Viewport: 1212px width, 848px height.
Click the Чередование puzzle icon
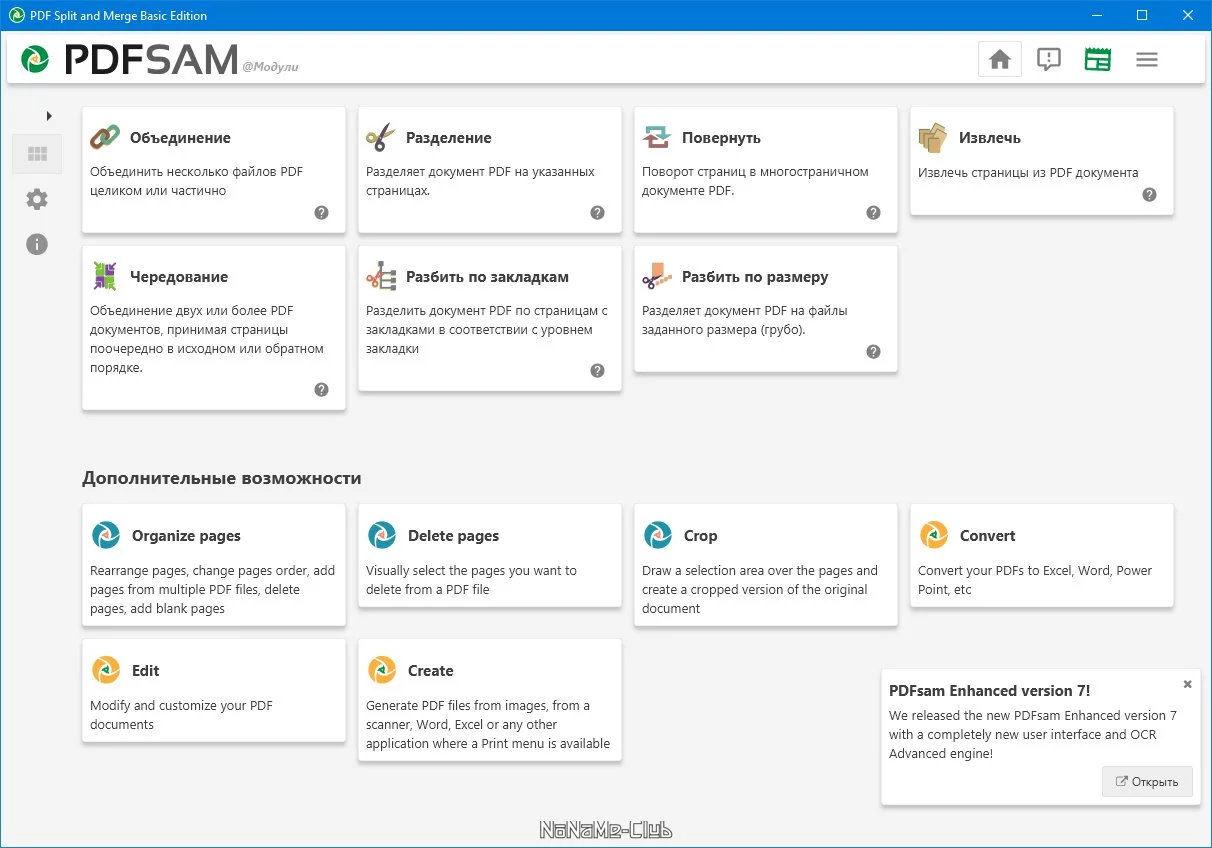105,276
